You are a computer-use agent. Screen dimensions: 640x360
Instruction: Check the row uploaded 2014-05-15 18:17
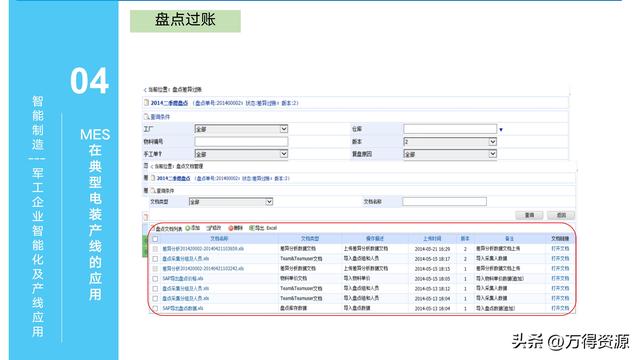(155, 259)
